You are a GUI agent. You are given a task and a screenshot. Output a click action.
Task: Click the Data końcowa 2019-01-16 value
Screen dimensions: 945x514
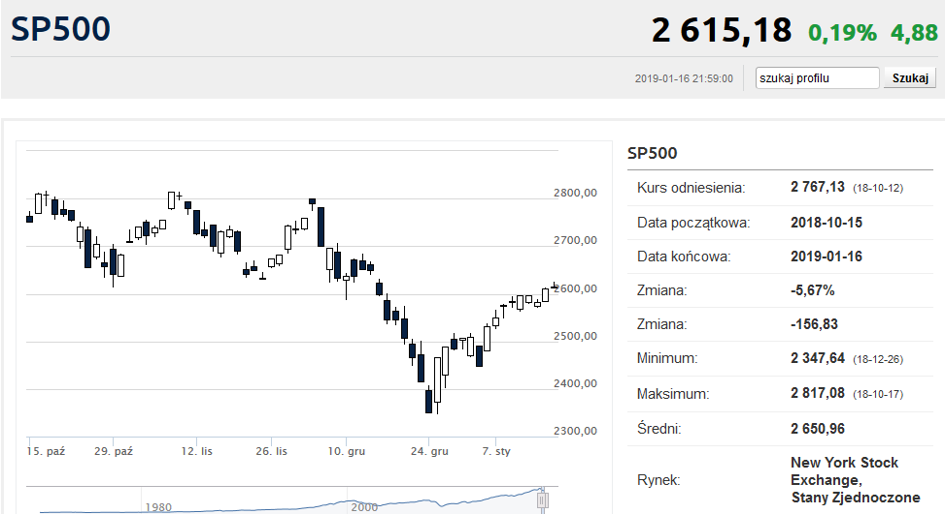click(x=826, y=256)
